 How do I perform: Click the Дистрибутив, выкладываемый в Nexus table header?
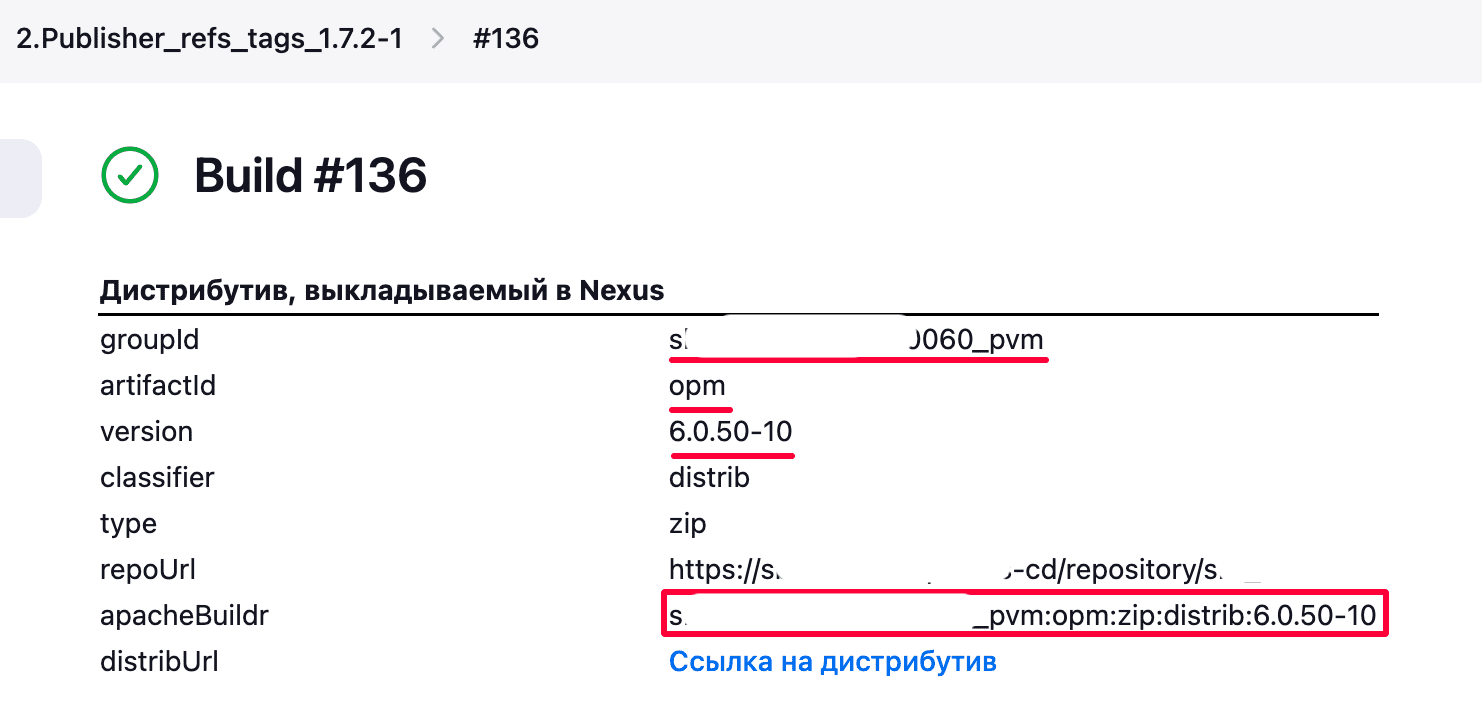382,291
